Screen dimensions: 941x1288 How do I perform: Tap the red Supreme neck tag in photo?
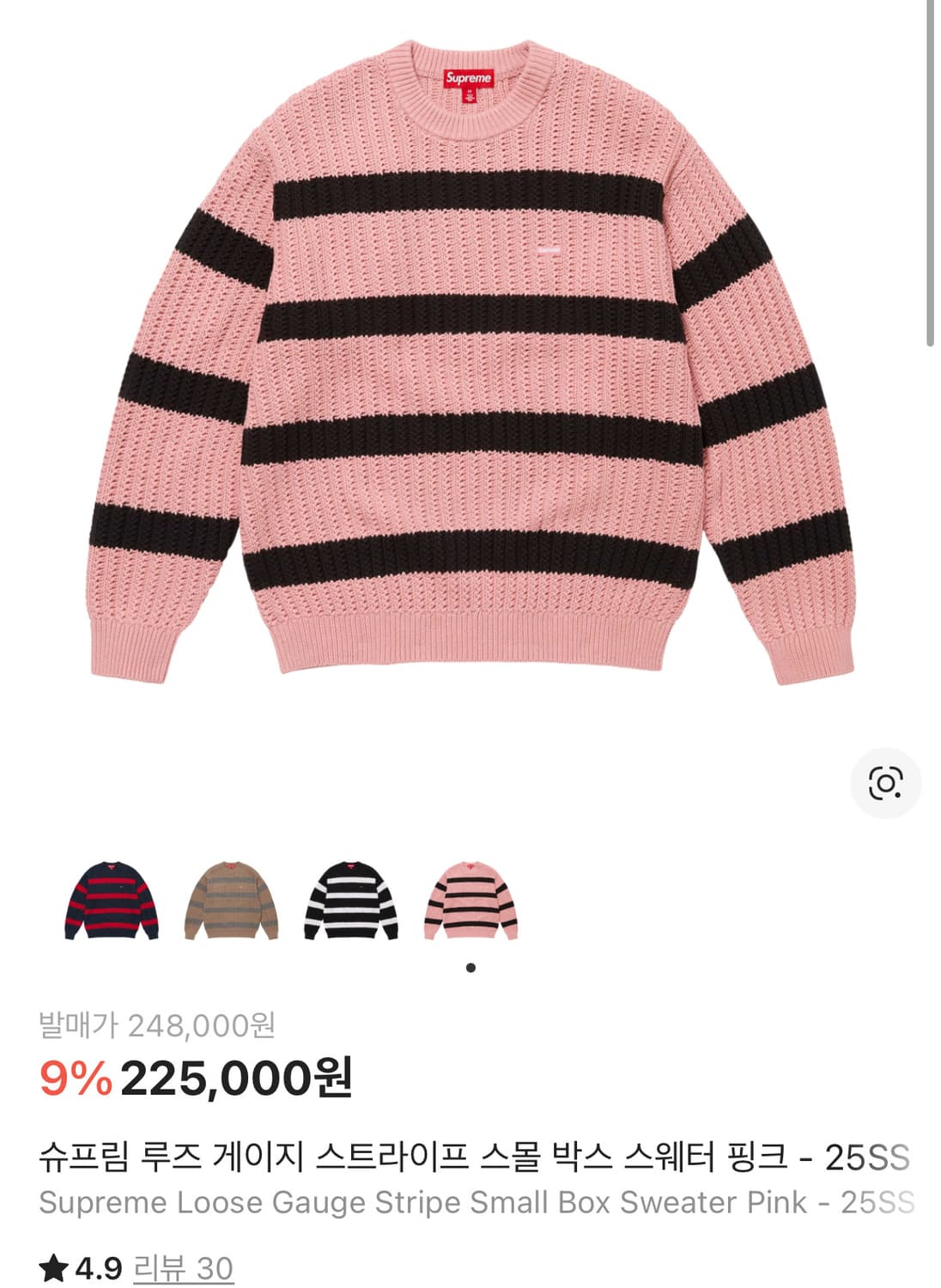469,82
